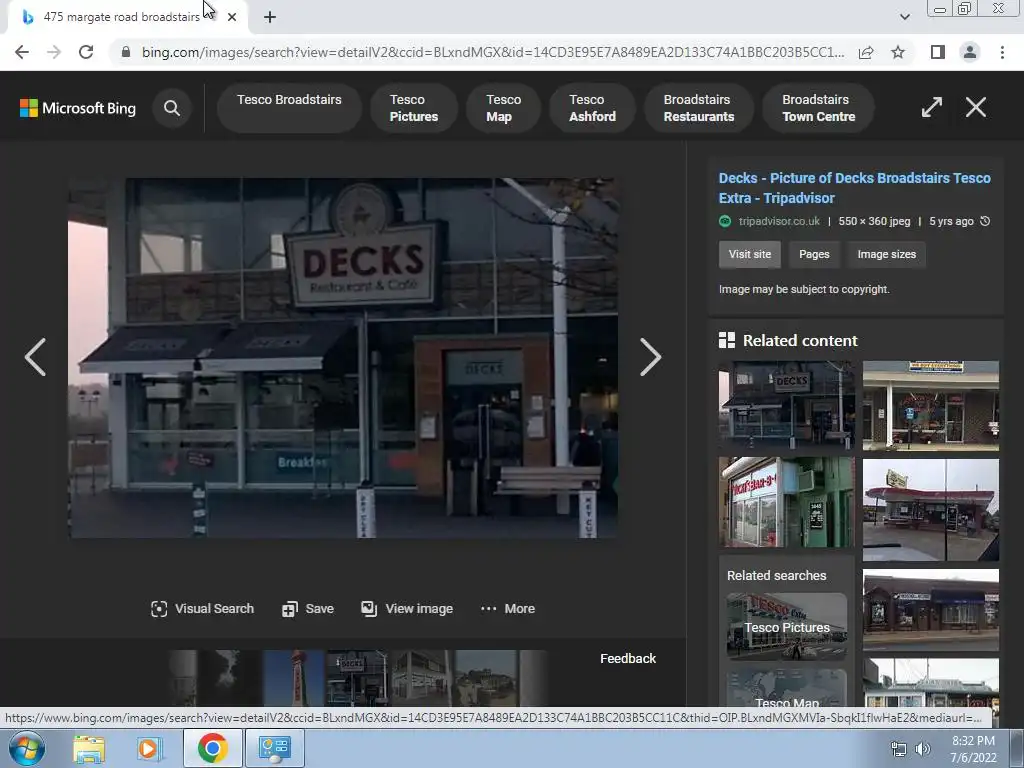
Task: Save the image to collection
Action: pyautogui.click(x=308, y=609)
